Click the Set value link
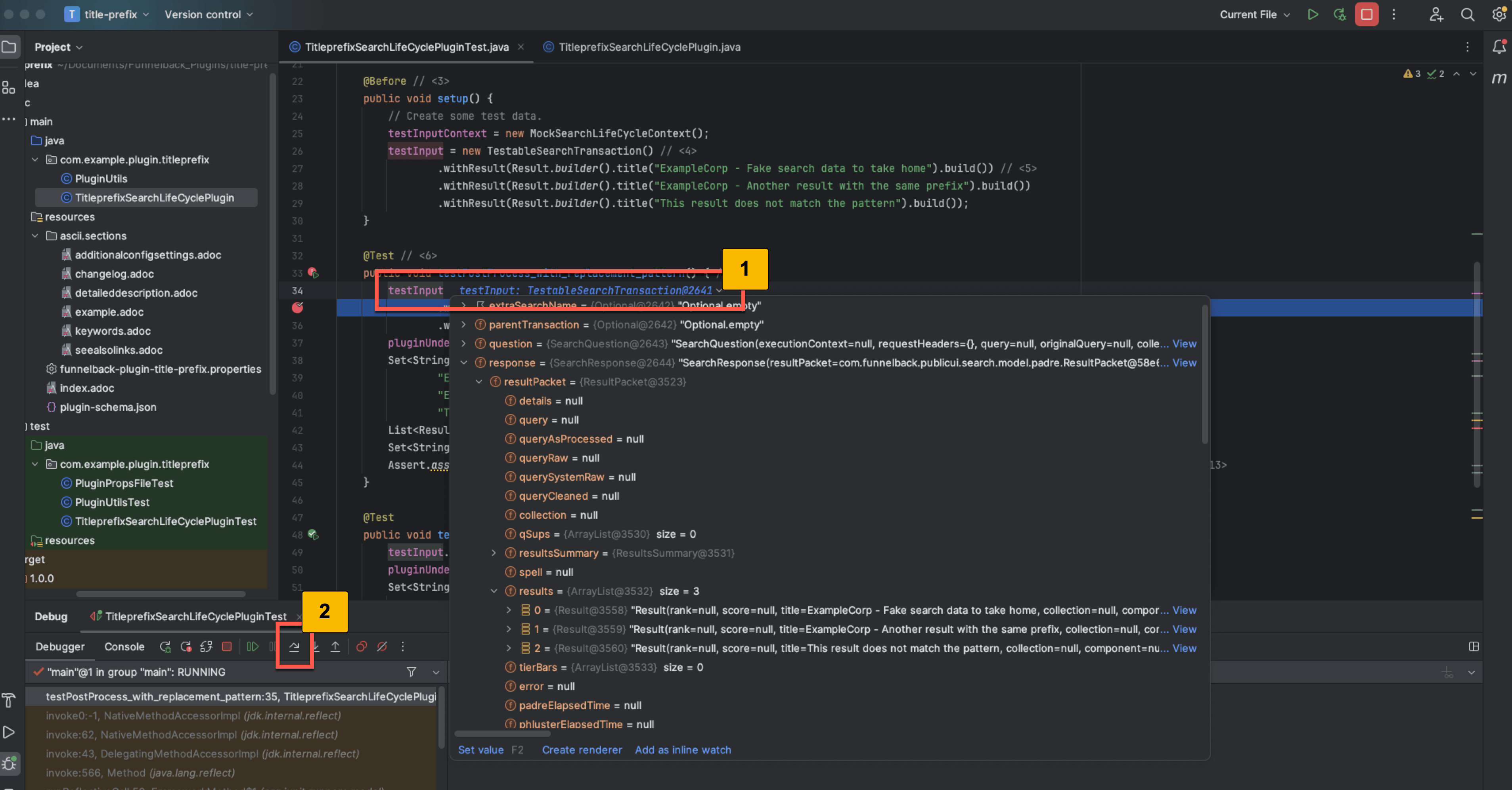Viewport: 1512px width, 790px height. [481, 750]
